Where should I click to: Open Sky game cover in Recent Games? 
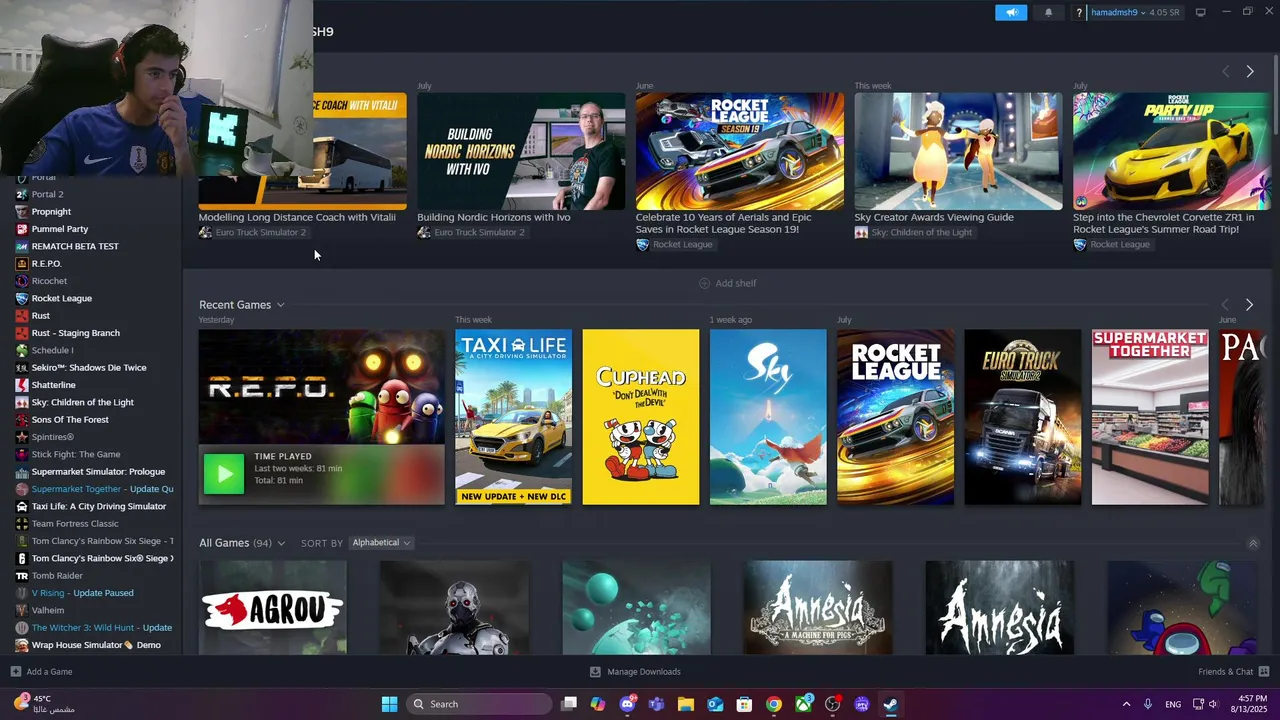pos(768,417)
